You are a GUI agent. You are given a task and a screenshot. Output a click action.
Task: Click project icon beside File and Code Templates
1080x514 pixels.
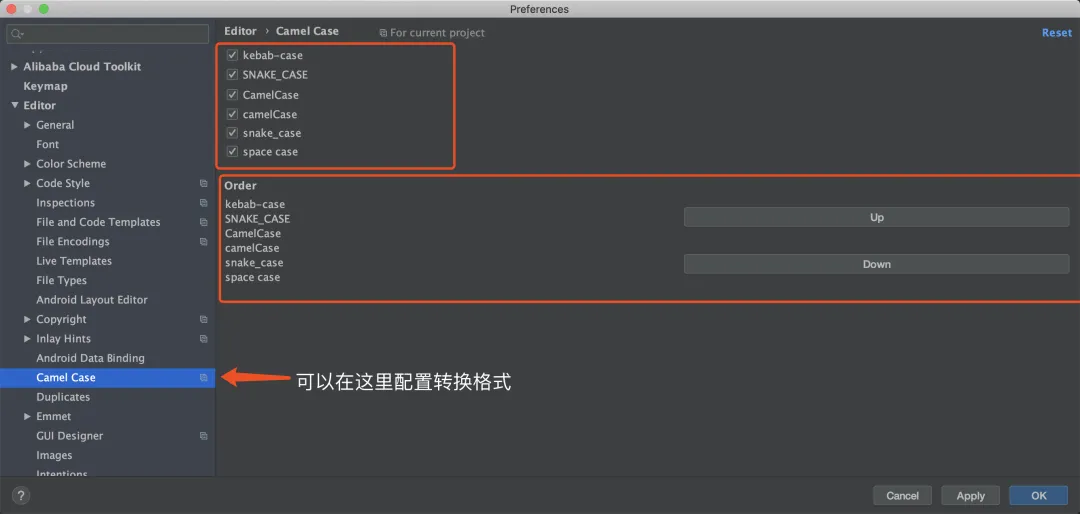coord(203,222)
